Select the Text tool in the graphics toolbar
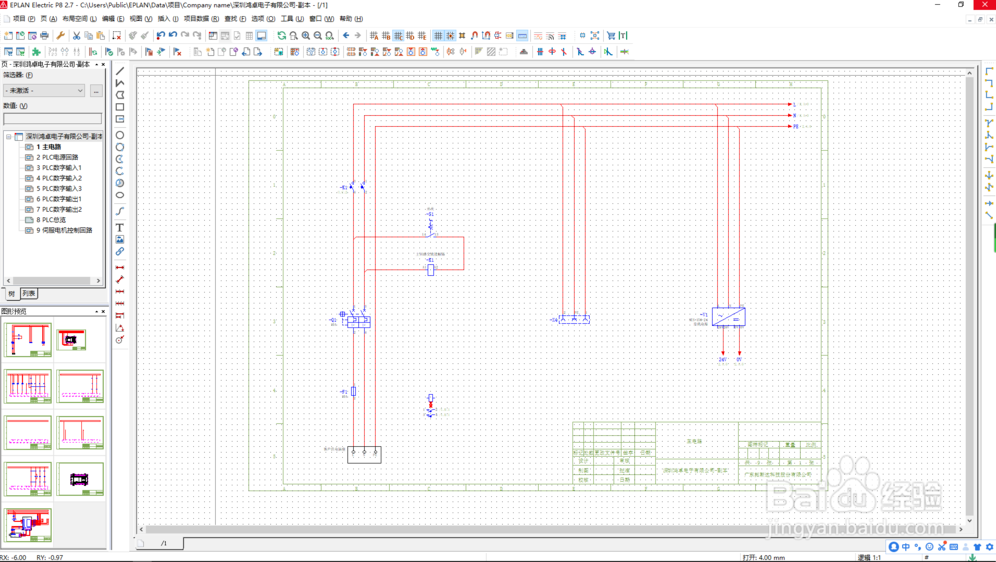Image resolution: width=996 pixels, height=562 pixels. coord(120,228)
